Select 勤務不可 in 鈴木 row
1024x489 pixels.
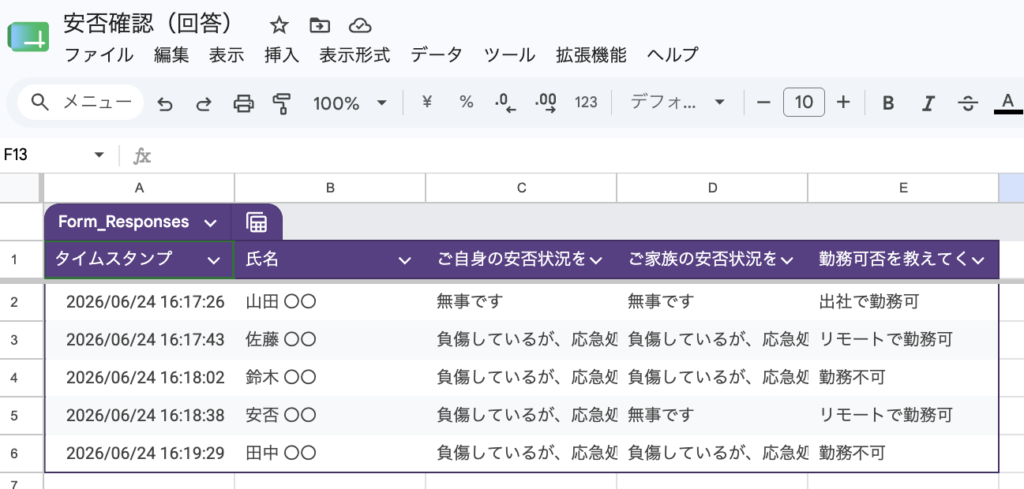coord(903,377)
